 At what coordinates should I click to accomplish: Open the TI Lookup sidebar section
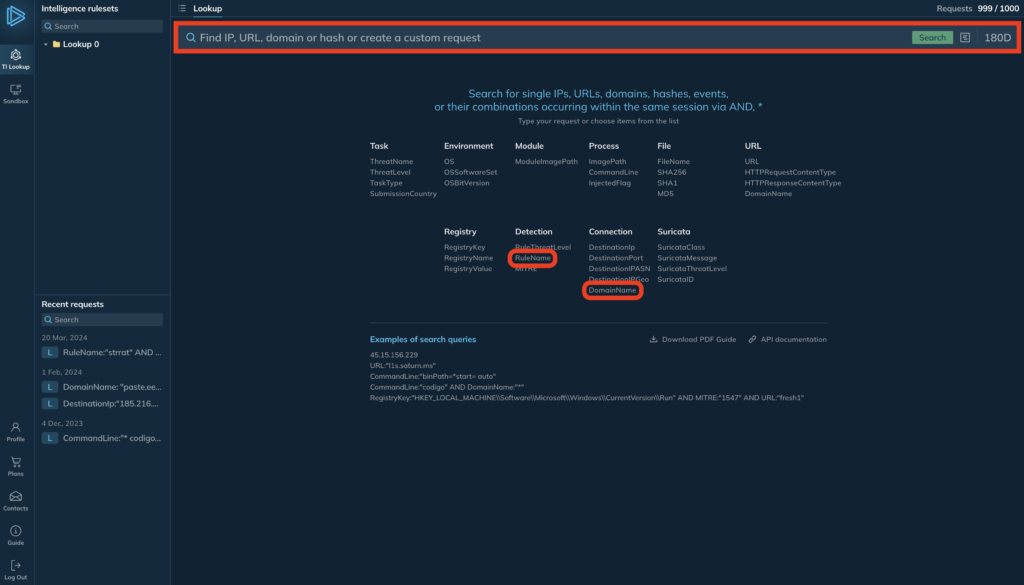tap(16, 58)
